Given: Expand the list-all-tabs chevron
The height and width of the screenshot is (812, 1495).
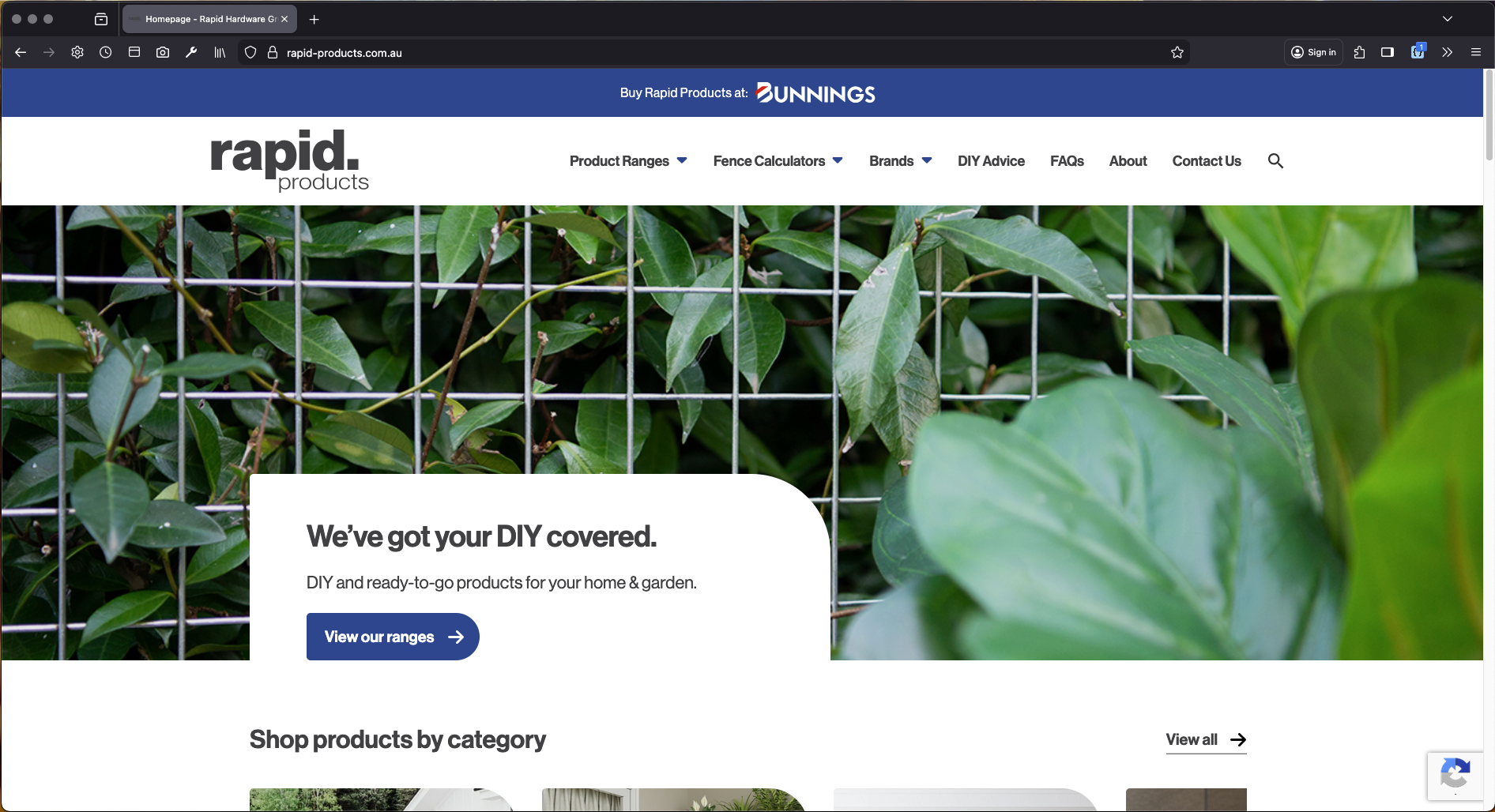Looking at the screenshot, I should point(1448,19).
